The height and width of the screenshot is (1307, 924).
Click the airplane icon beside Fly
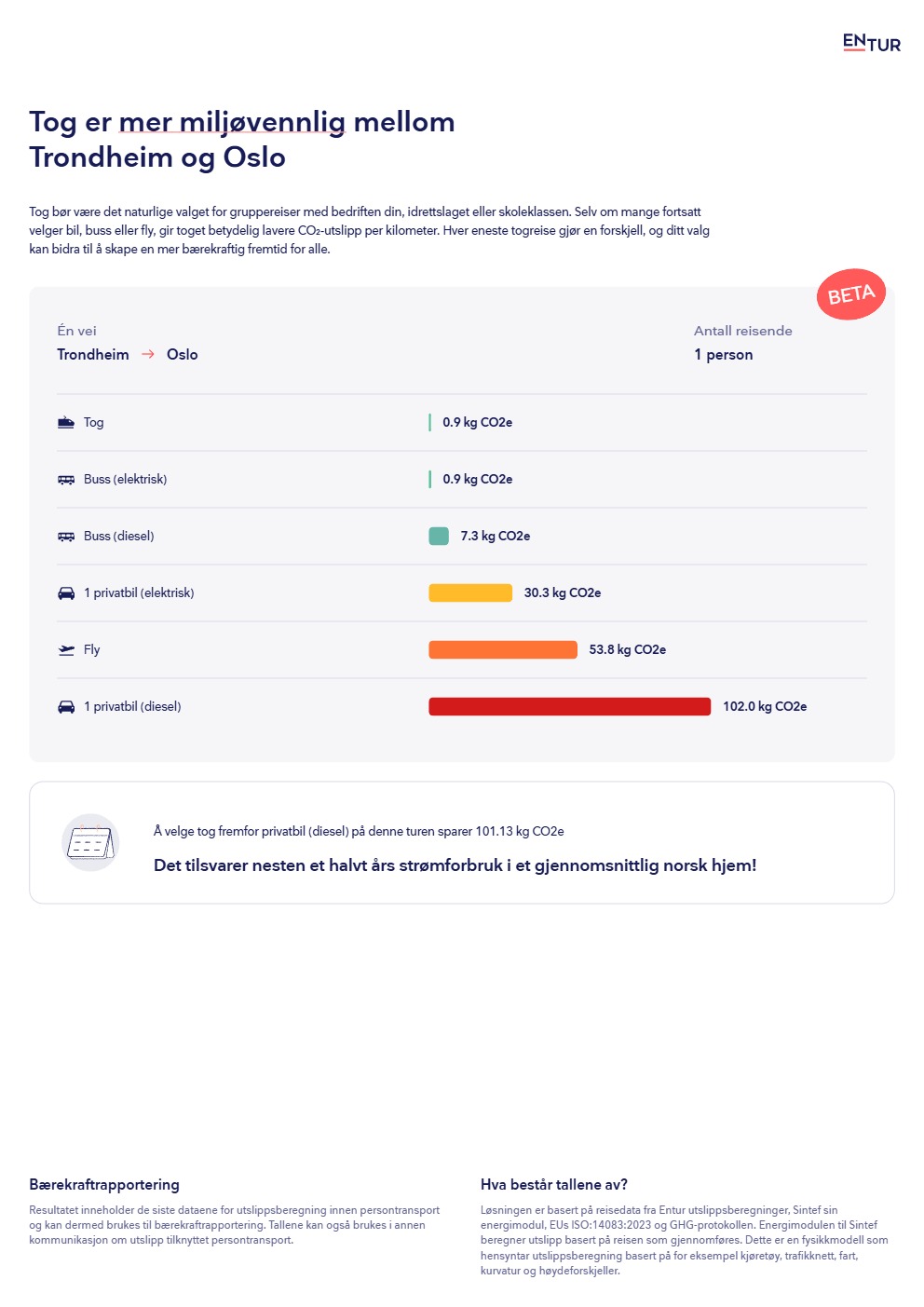coord(66,650)
